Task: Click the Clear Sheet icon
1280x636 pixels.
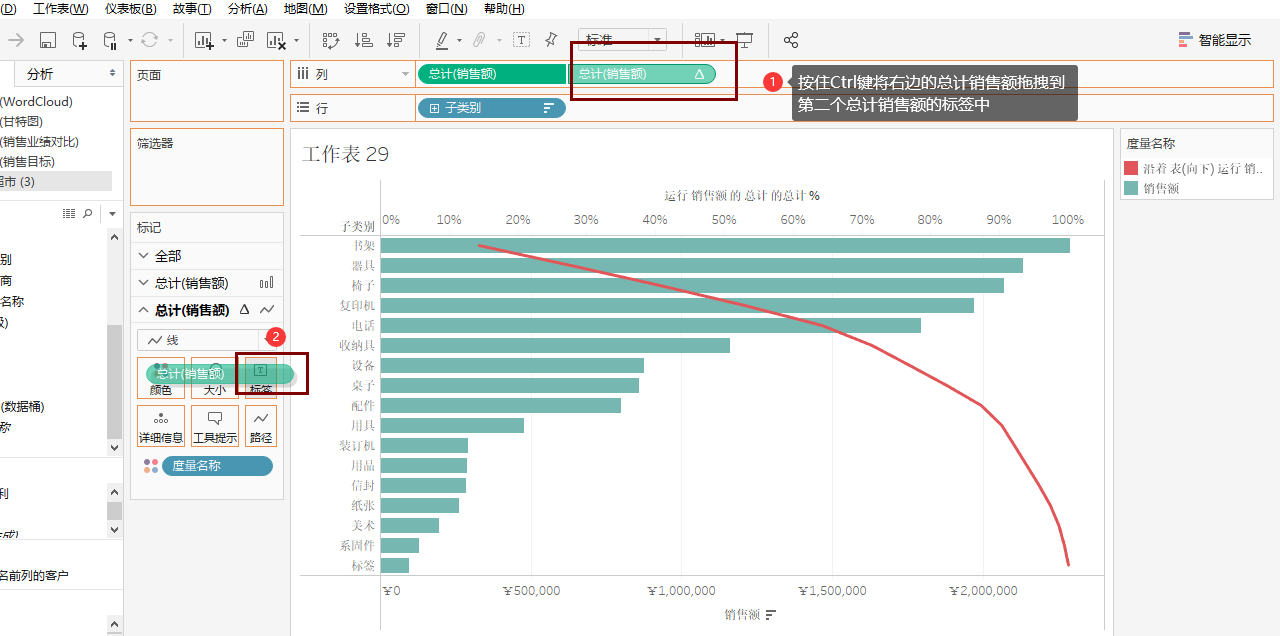Action: pos(276,40)
